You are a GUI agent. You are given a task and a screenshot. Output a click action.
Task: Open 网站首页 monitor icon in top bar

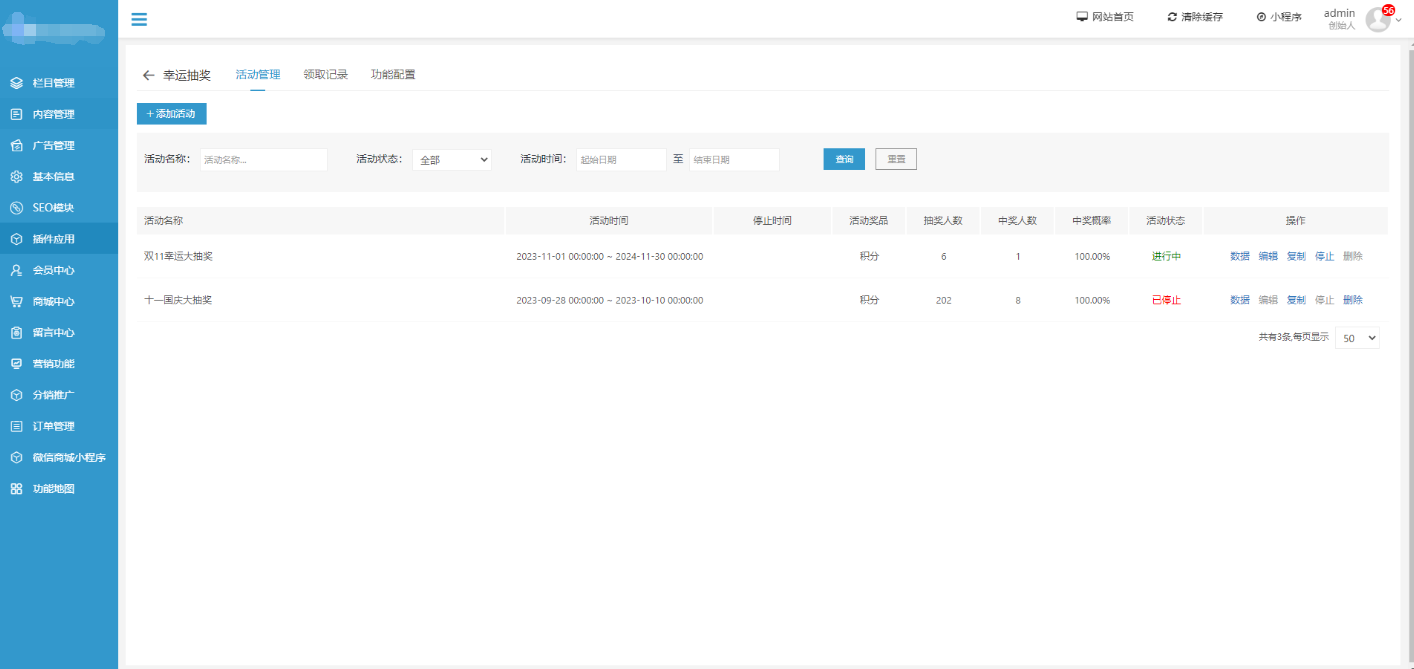tap(1081, 17)
